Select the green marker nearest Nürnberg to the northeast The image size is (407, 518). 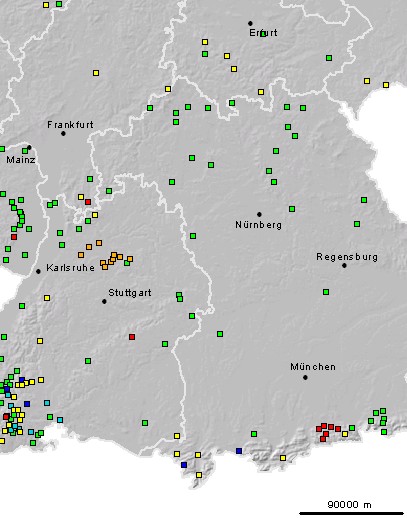coord(292,209)
